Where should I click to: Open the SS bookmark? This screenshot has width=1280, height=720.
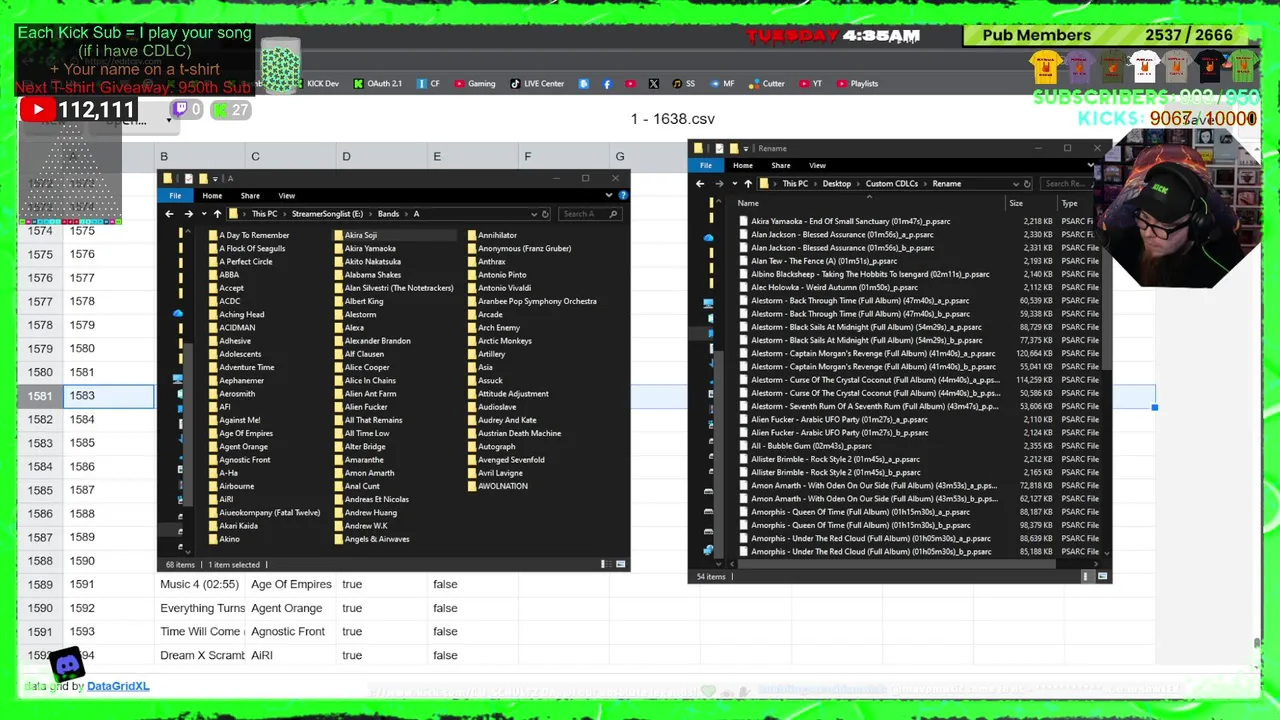(684, 84)
